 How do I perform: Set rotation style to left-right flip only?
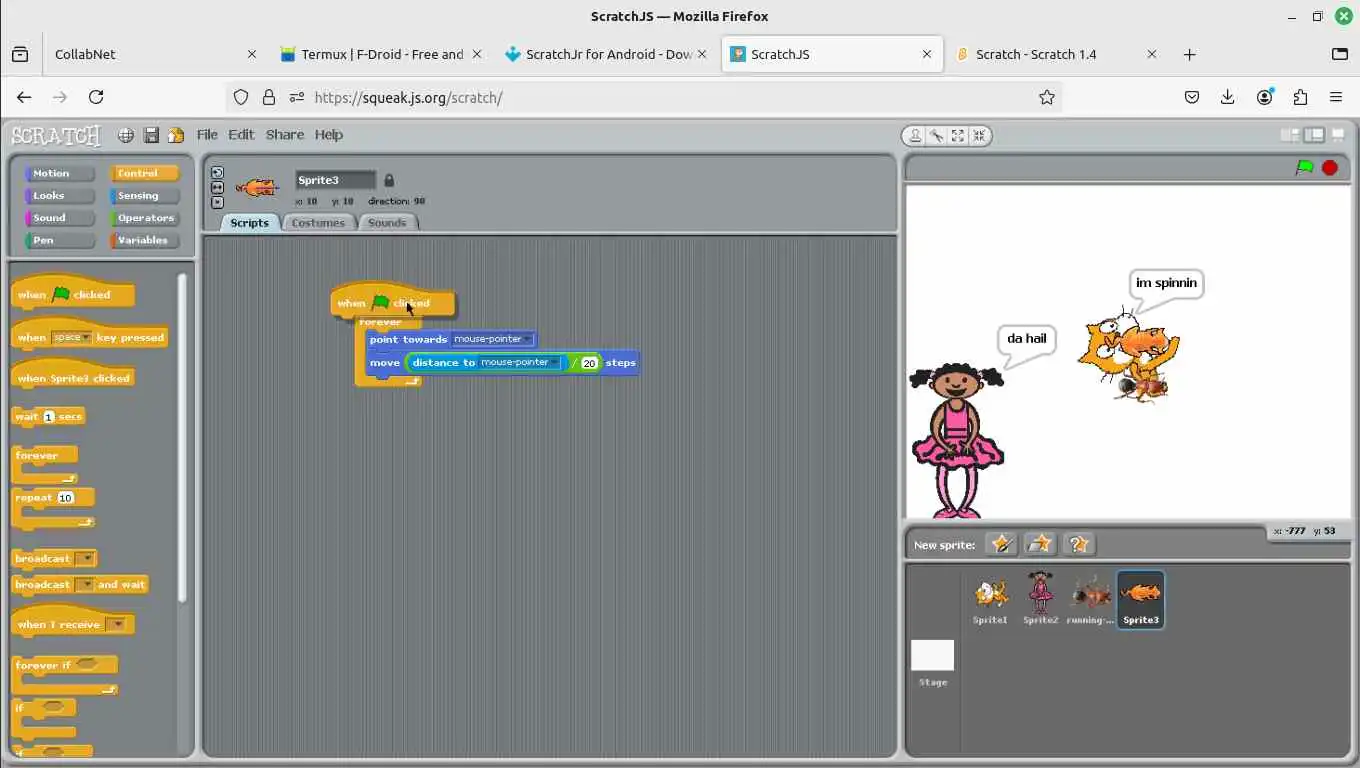point(217,187)
